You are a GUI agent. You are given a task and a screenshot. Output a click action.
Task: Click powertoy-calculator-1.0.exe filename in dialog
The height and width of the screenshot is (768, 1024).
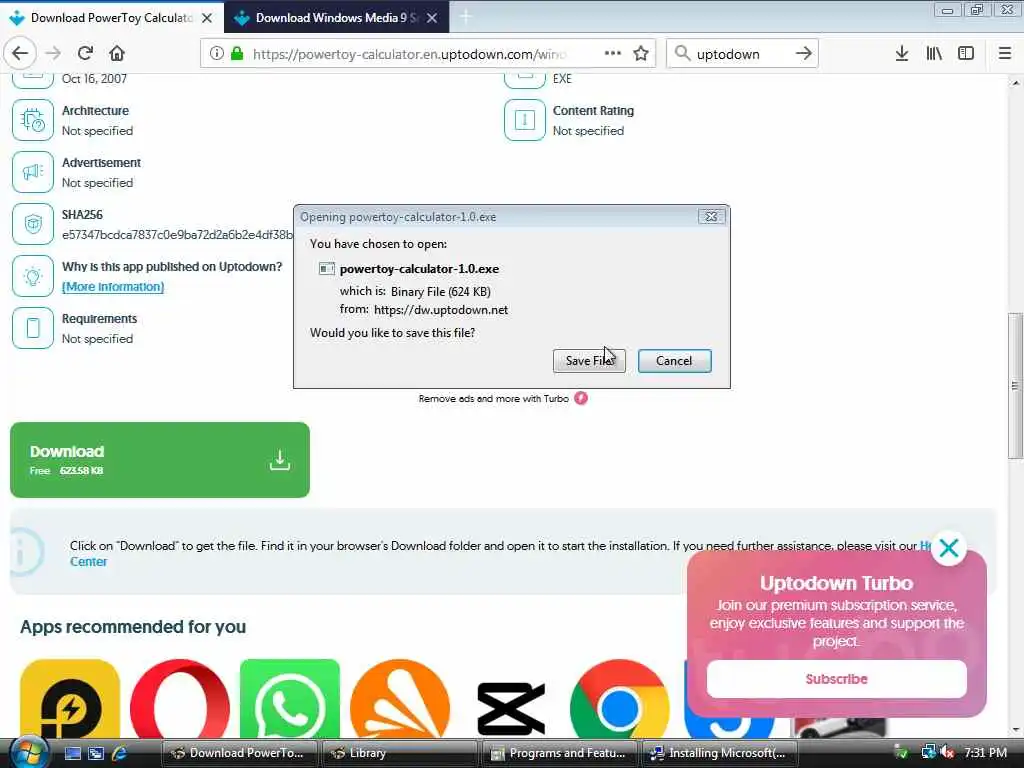point(419,269)
